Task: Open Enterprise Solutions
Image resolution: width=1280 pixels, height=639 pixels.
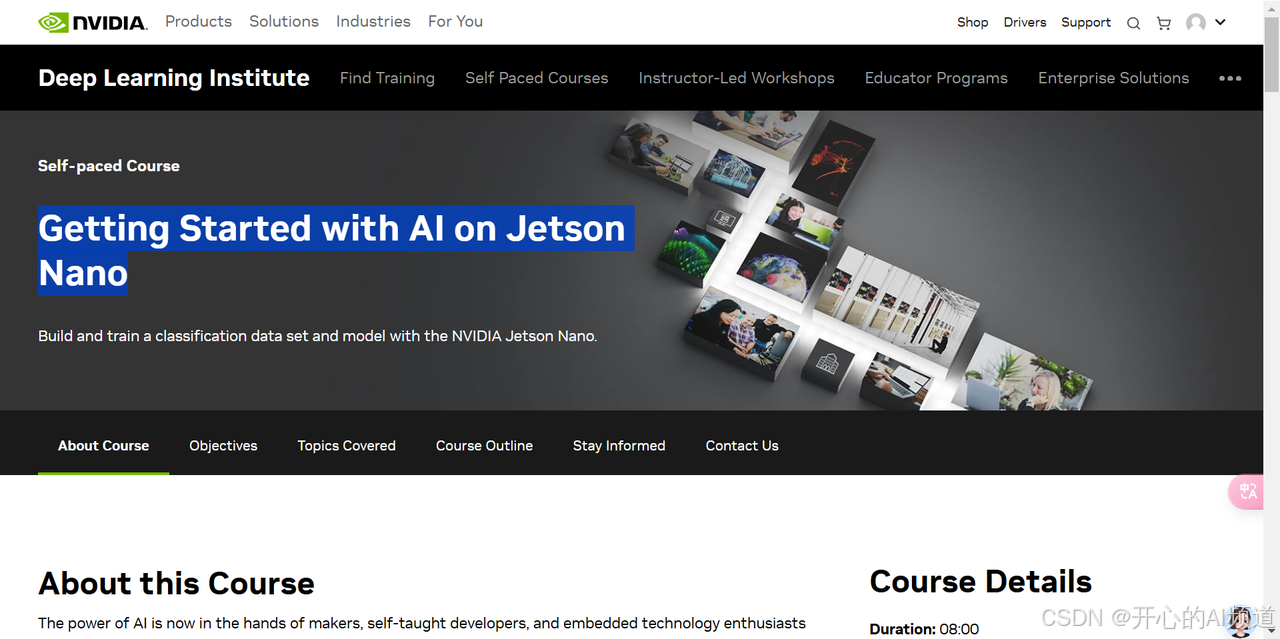Action: [x=1113, y=78]
